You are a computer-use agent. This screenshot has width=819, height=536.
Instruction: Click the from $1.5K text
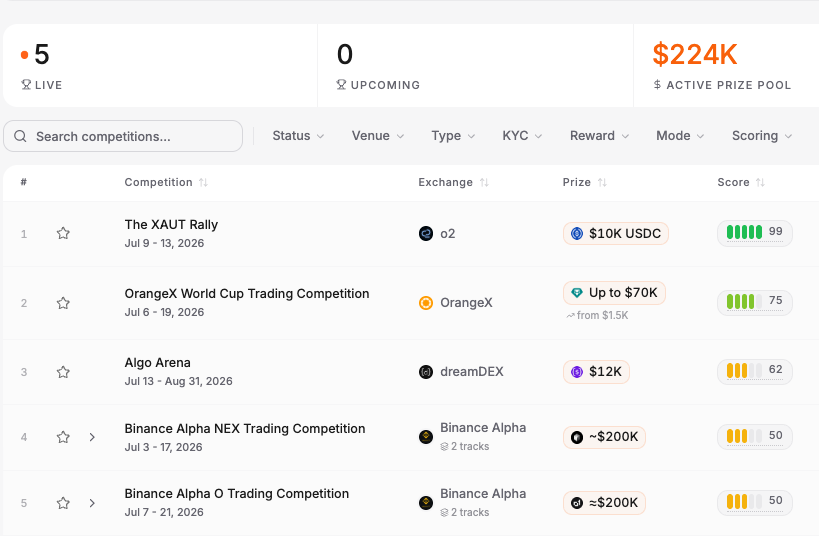coord(603,316)
